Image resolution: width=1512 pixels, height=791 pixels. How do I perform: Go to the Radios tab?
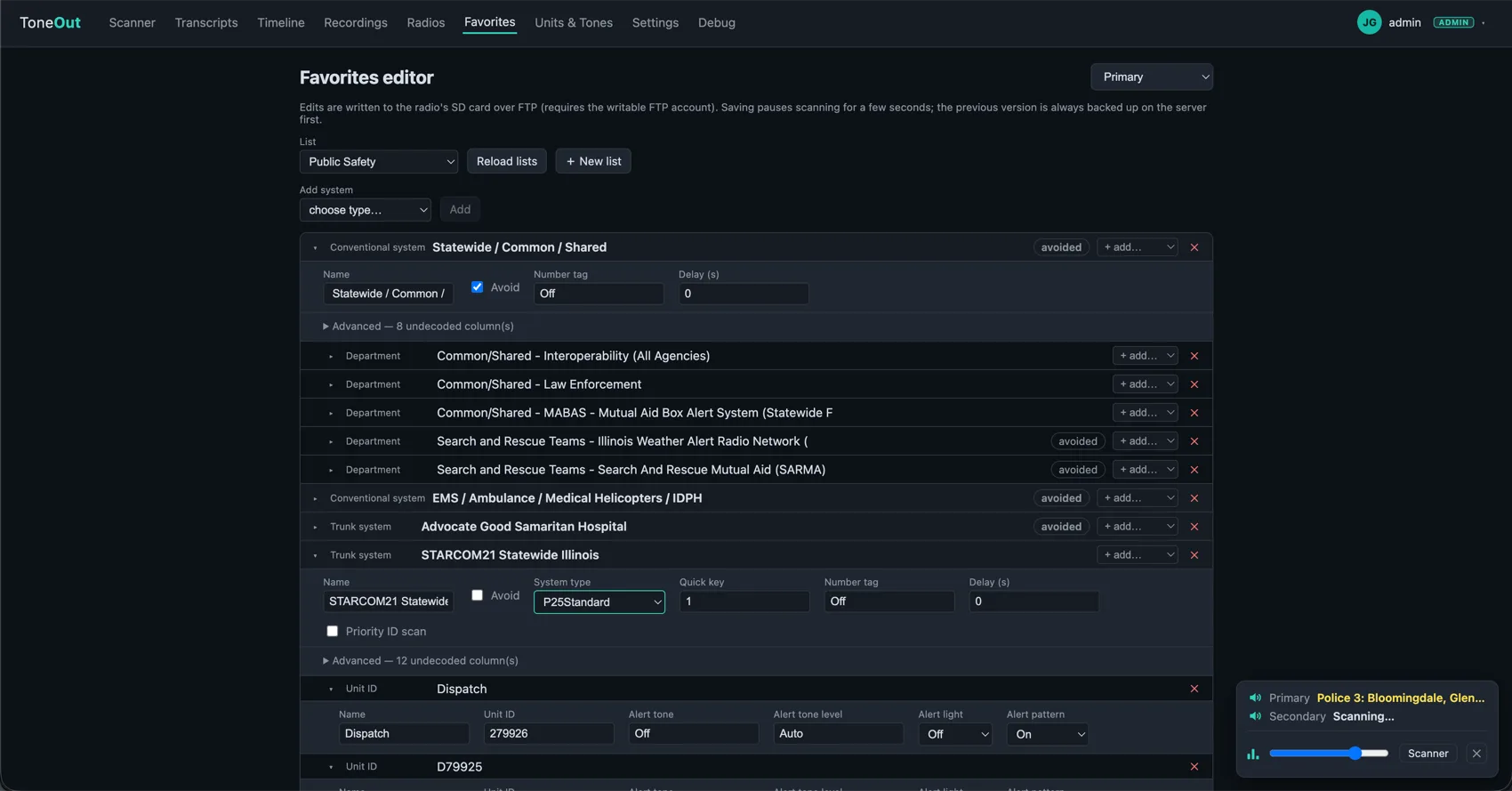pos(426,22)
